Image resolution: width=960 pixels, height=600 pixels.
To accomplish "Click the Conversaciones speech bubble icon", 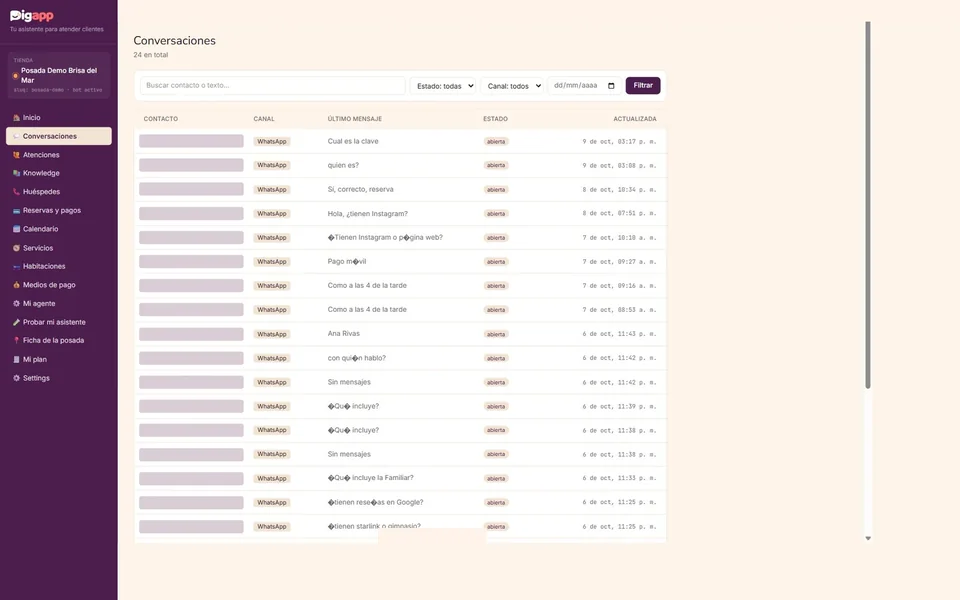I will click(17, 136).
